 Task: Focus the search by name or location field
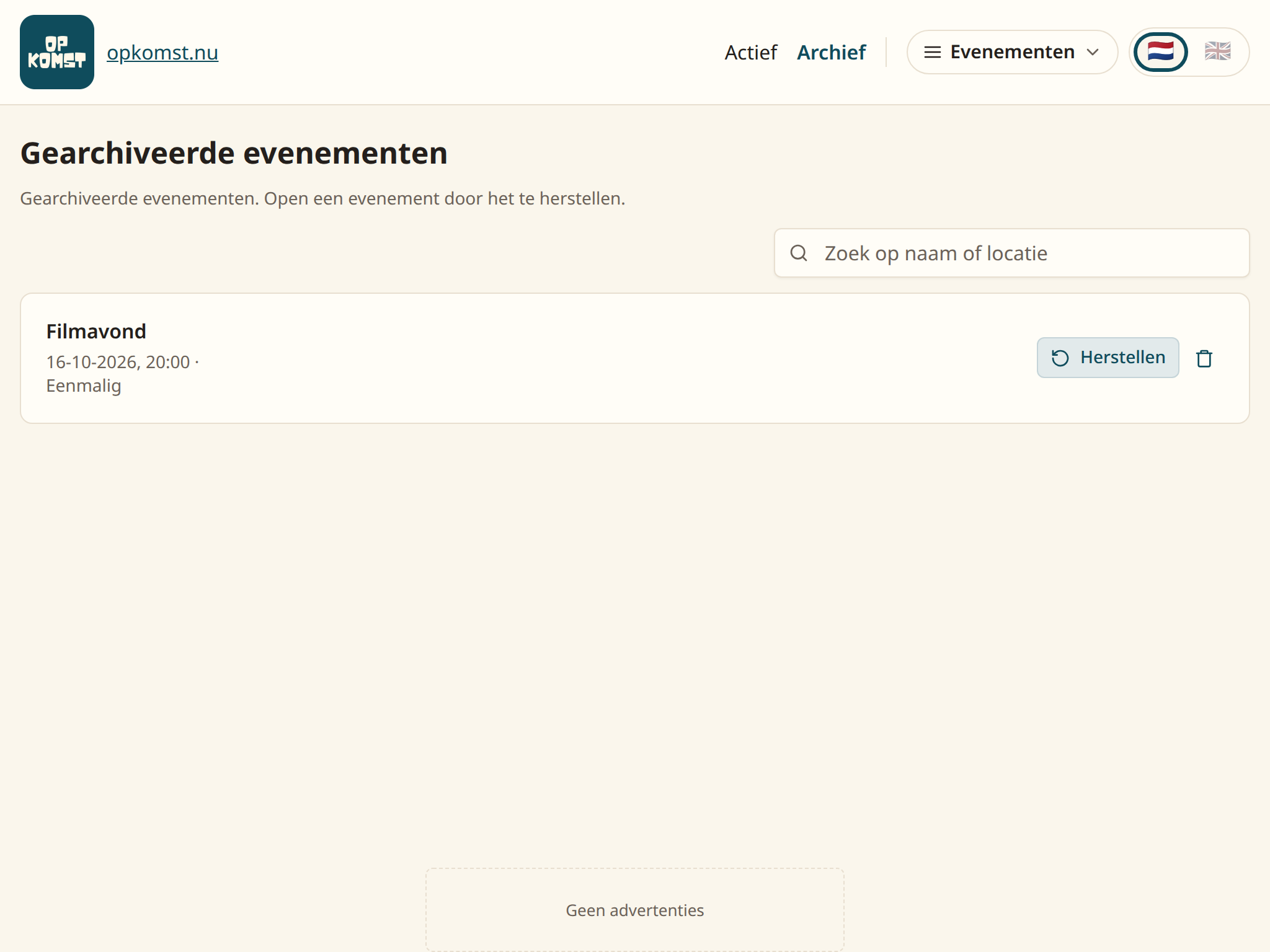[x=1011, y=253]
